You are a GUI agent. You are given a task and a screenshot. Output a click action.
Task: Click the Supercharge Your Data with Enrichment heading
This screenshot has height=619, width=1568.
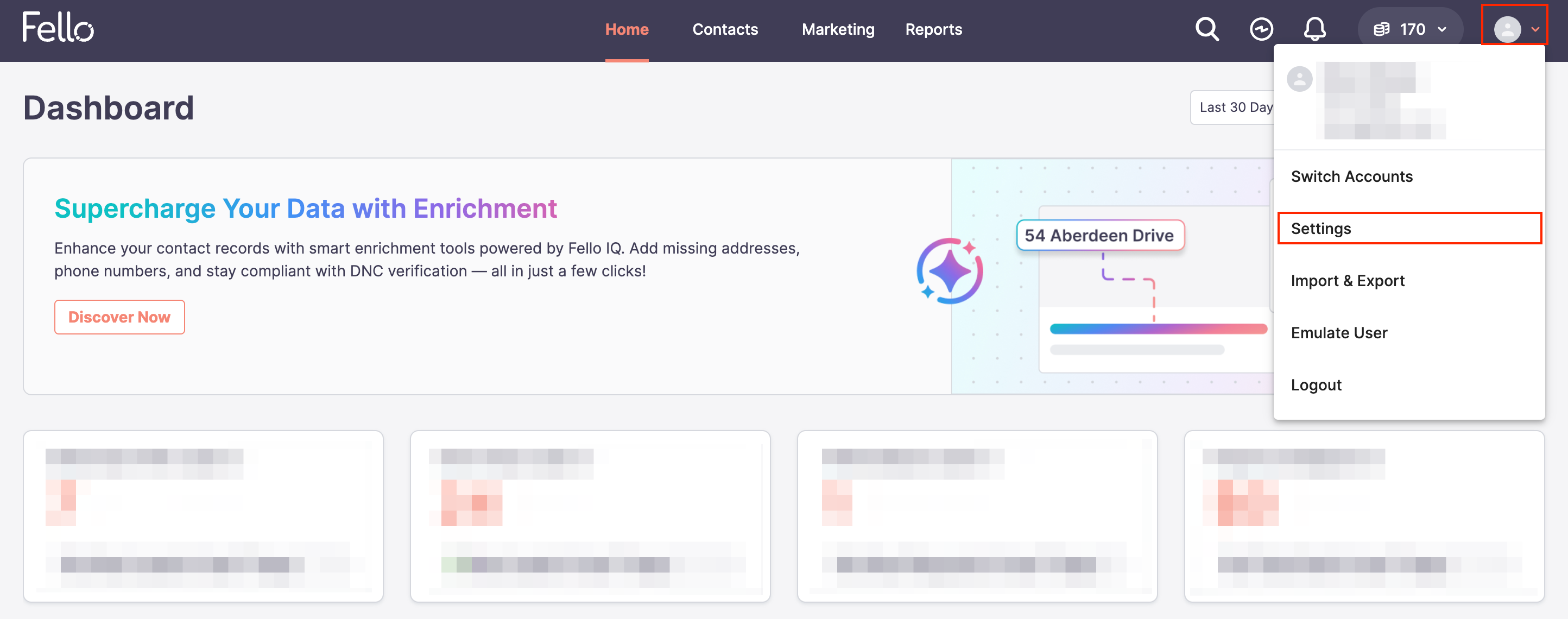[305, 208]
